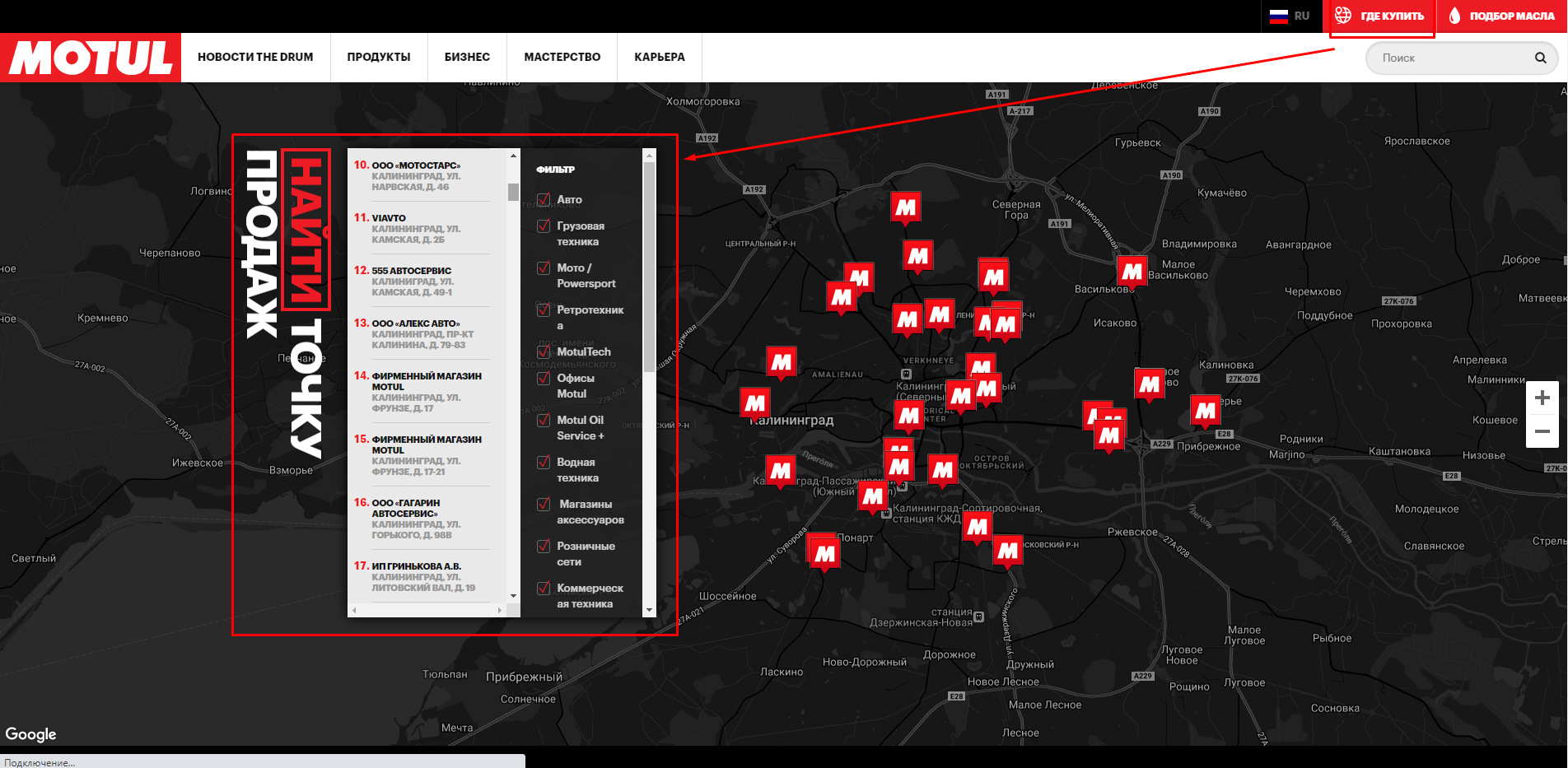Open the Карьера menu
This screenshot has width=1568, height=768.
660,57
